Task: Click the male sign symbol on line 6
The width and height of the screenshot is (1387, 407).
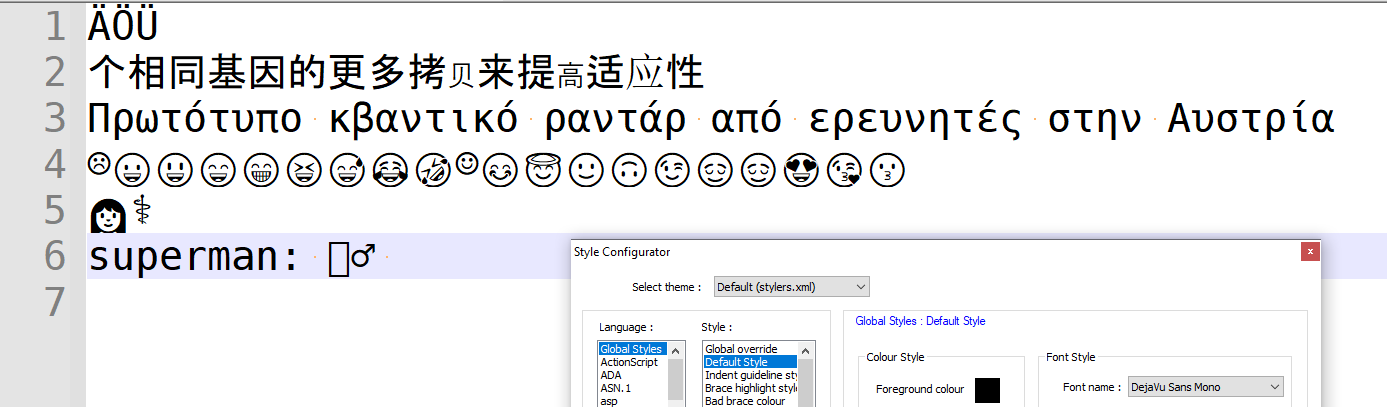Action: point(364,257)
